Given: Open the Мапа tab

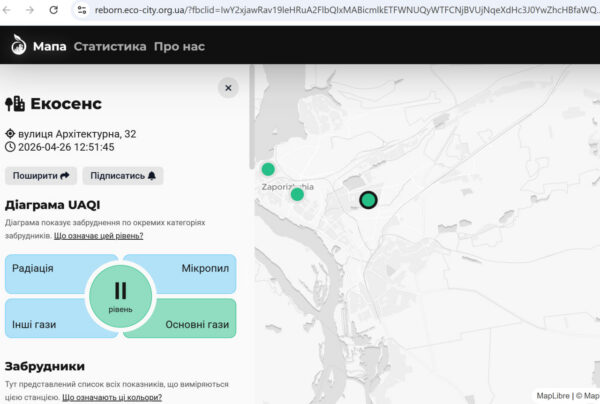Looking at the screenshot, I should pyautogui.click(x=49, y=46).
